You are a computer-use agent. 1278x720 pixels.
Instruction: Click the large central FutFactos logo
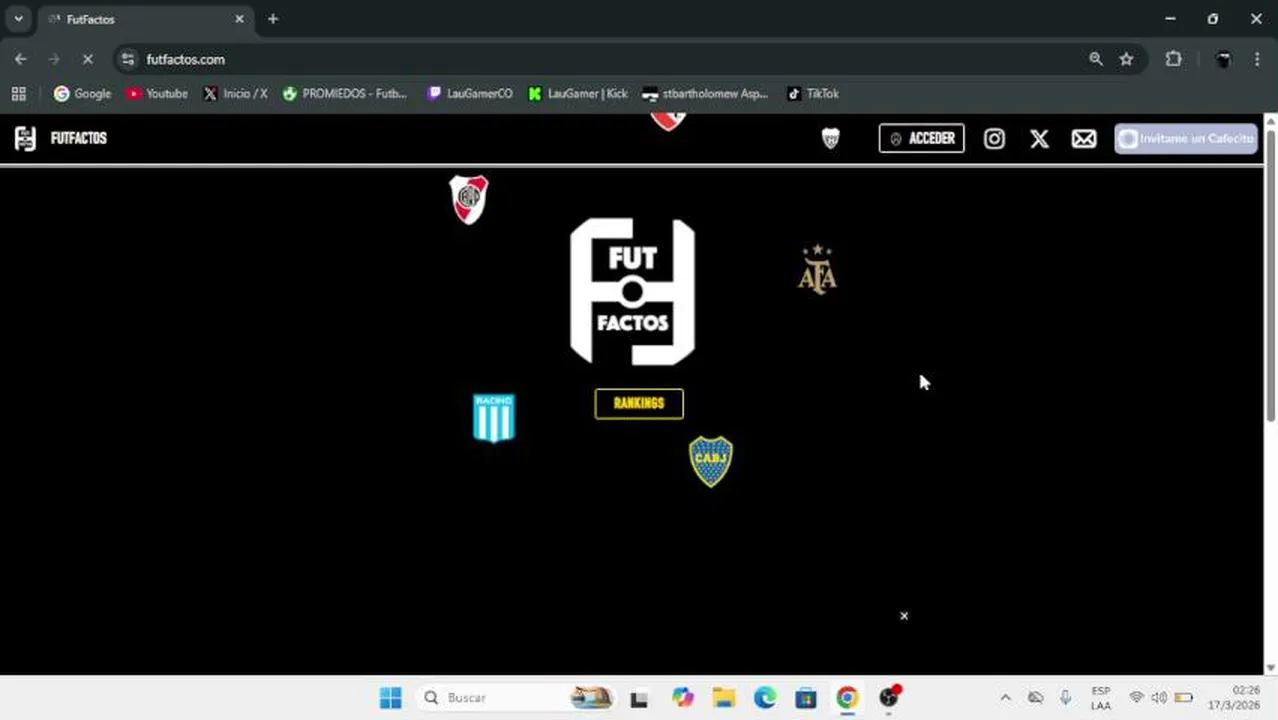pyautogui.click(x=632, y=291)
